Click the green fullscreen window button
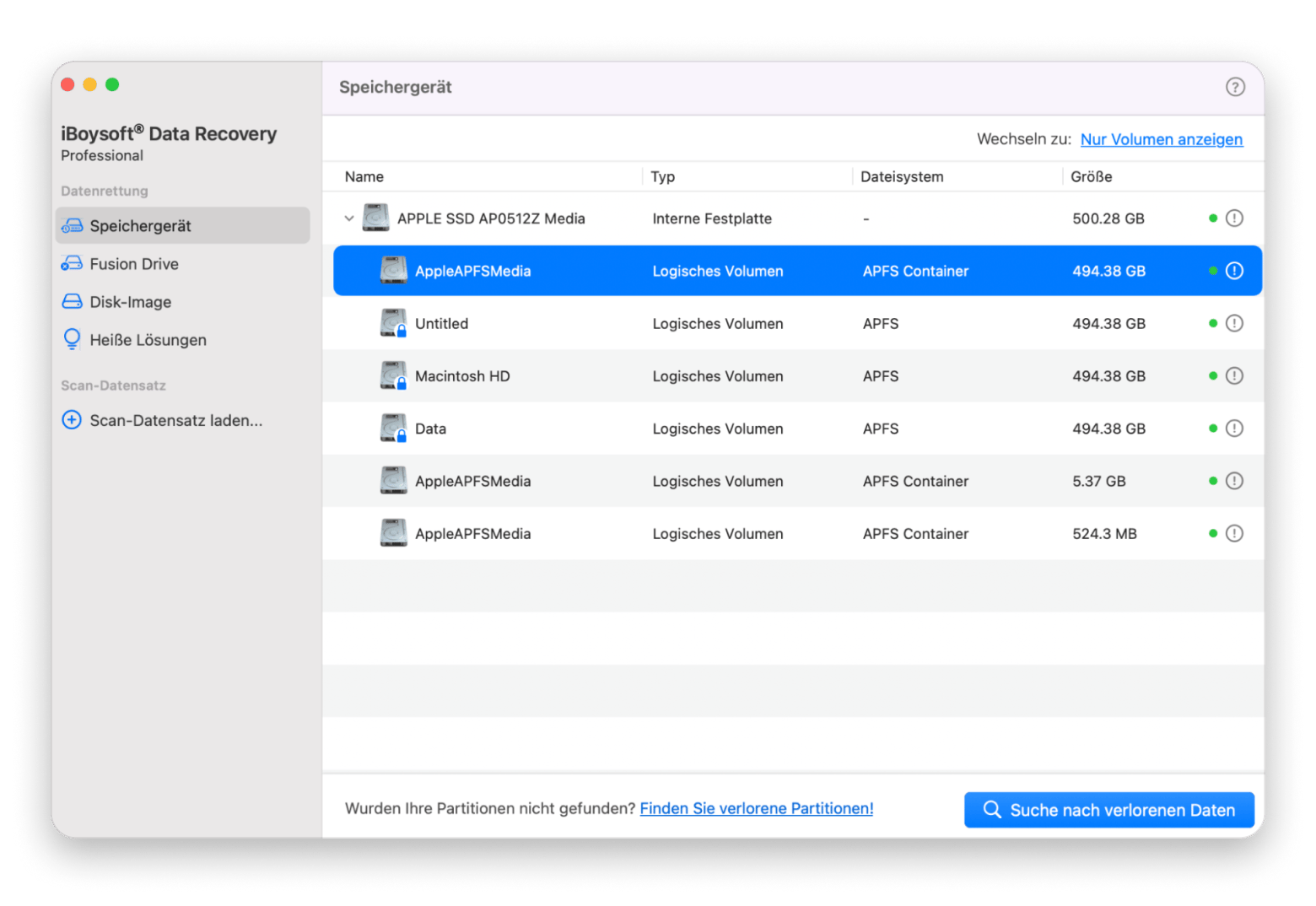Screen dimensions: 1316x906 112,84
